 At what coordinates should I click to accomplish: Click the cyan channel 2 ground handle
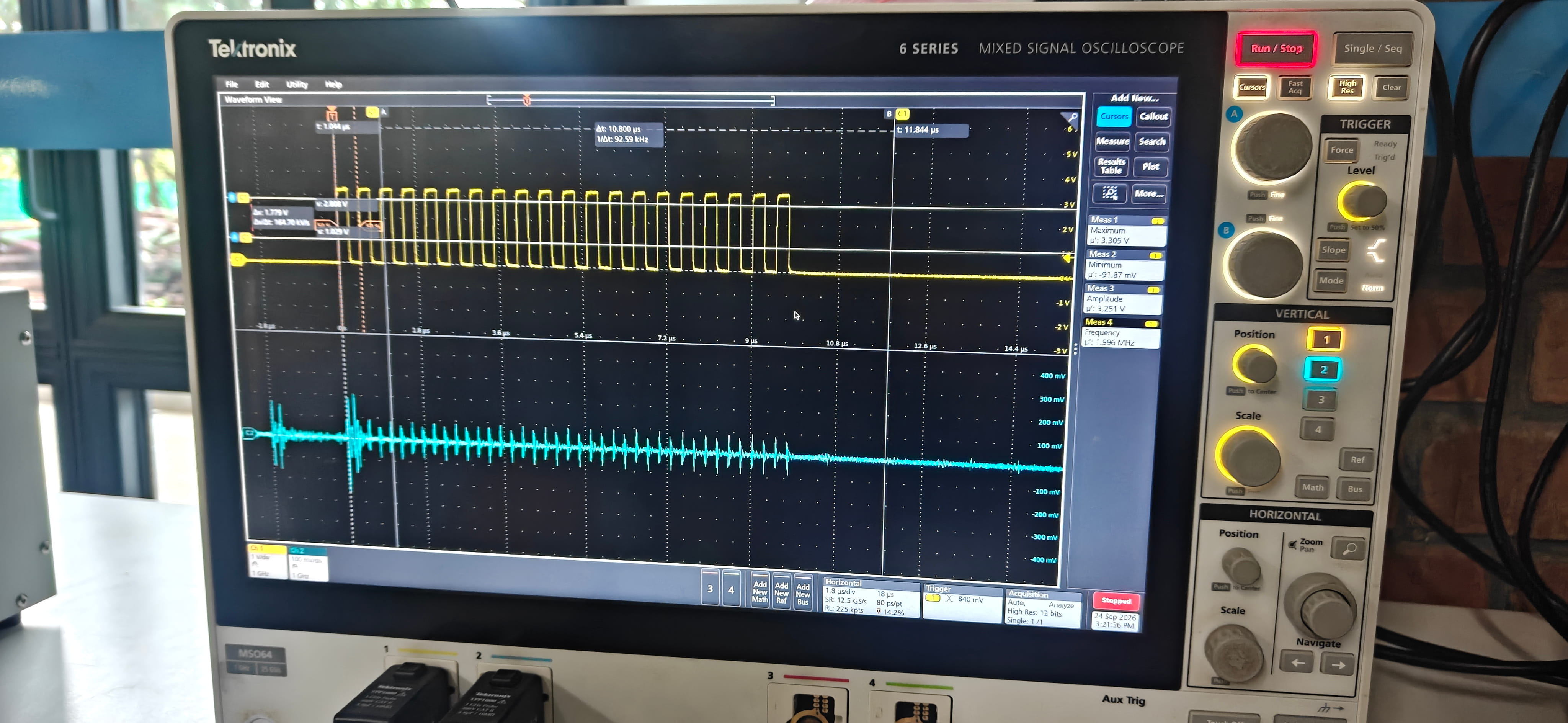[x=248, y=433]
